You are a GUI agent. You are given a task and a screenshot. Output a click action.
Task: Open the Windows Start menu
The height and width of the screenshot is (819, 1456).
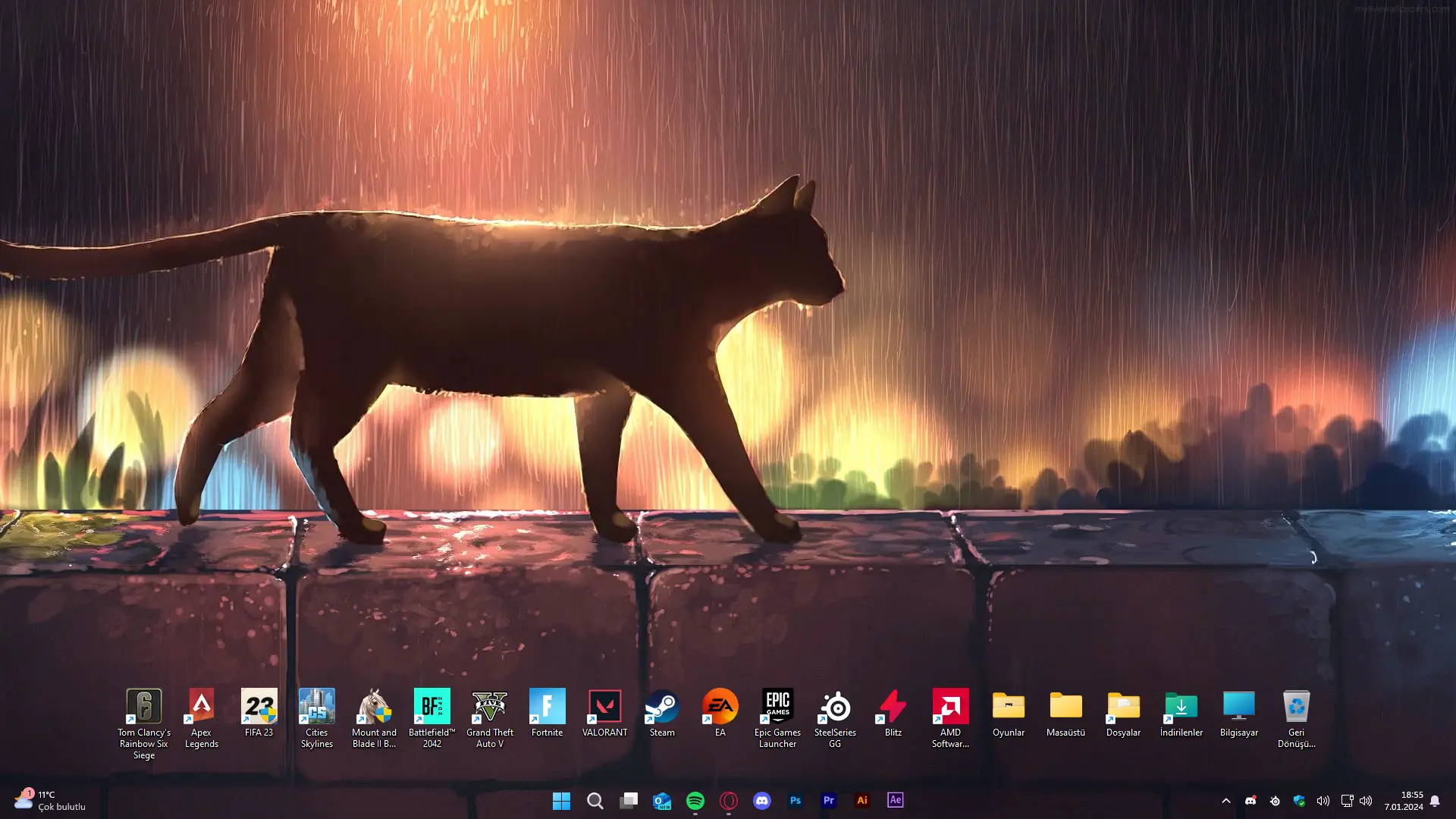pos(561,801)
